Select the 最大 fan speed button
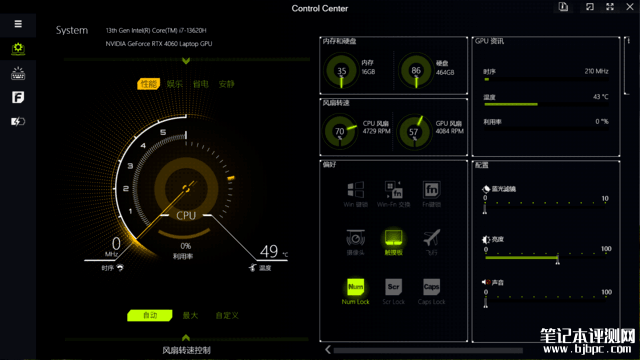Image resolution: width=640 pixels, height=360 pixels. pos(190,316)
